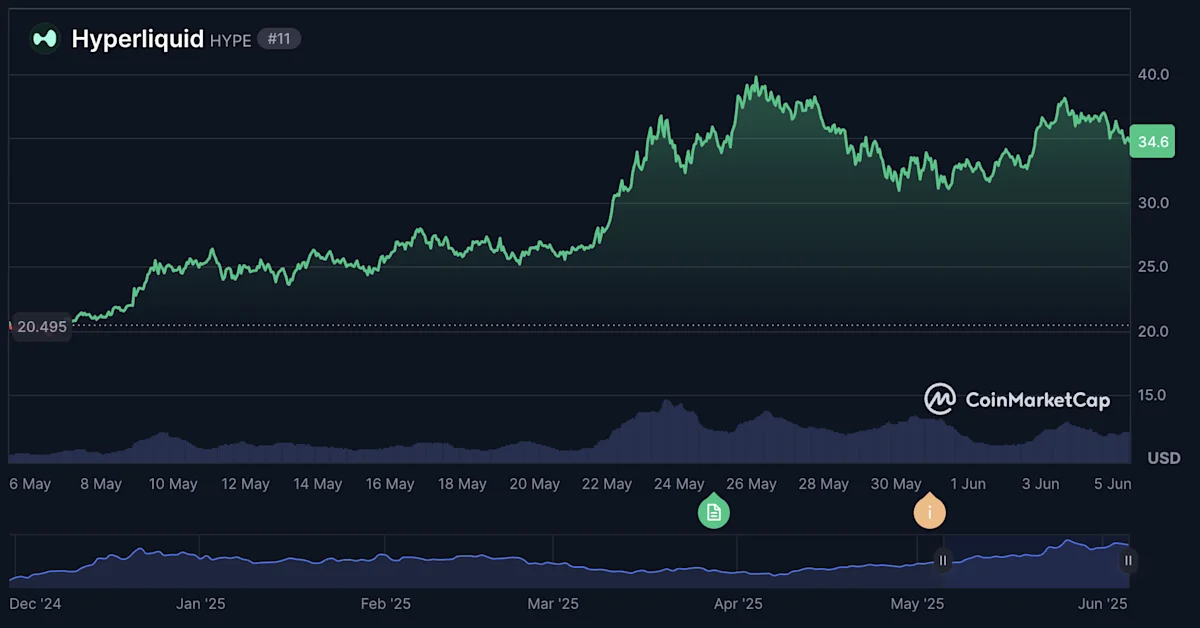Click the 20.0 price axis label

(x=1153, y=331)
